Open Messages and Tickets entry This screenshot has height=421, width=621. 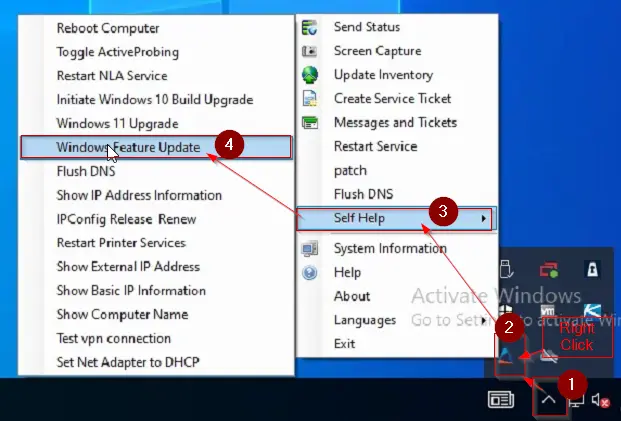point(396,123)
